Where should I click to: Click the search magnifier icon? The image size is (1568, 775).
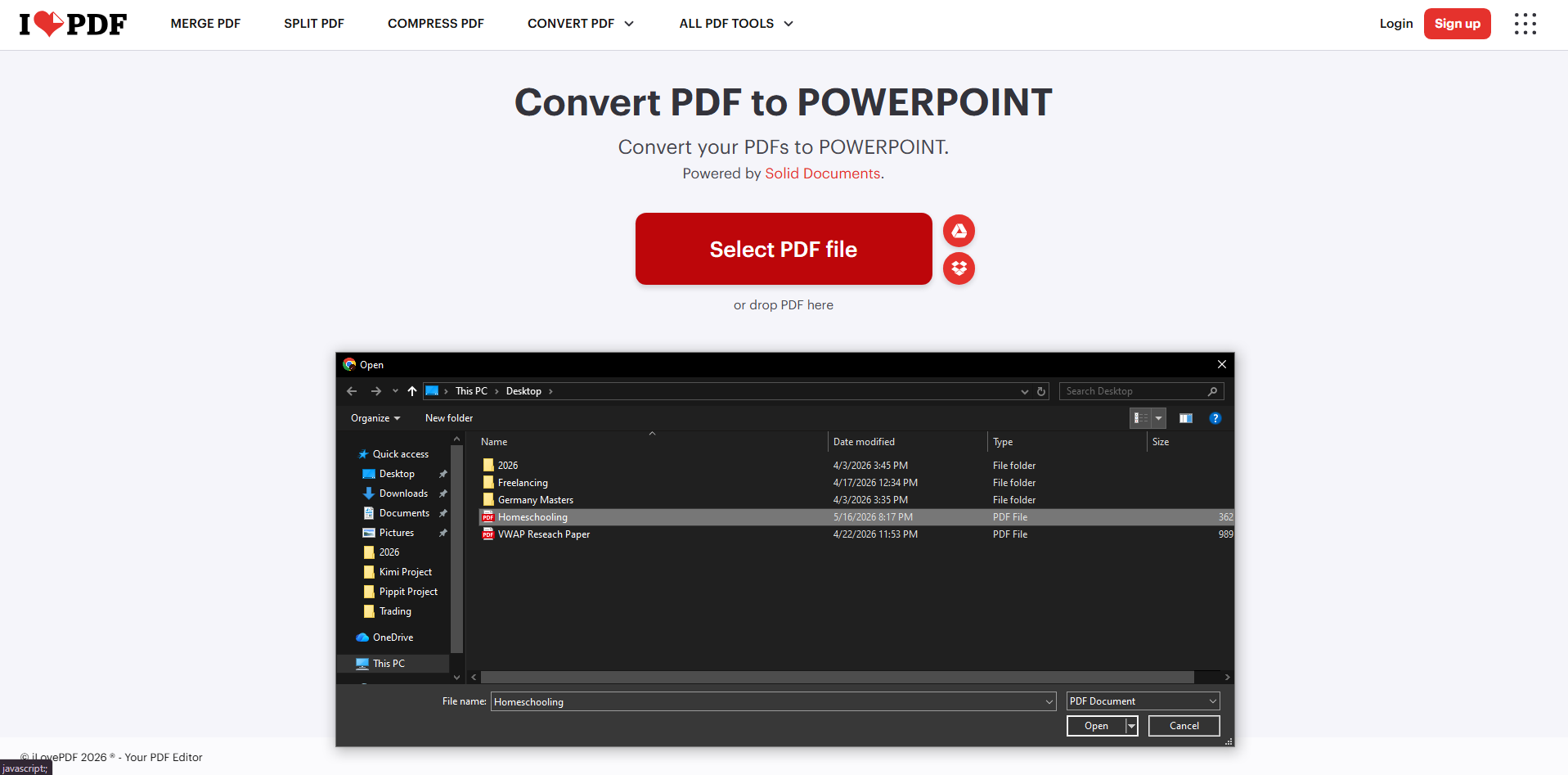(x=1213, y=391)
